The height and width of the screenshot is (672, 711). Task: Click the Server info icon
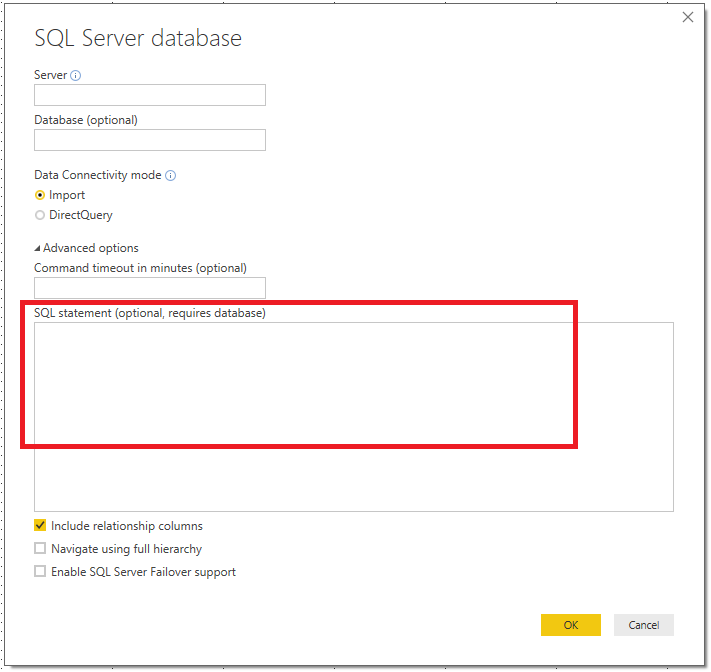[x=76, y=75]
